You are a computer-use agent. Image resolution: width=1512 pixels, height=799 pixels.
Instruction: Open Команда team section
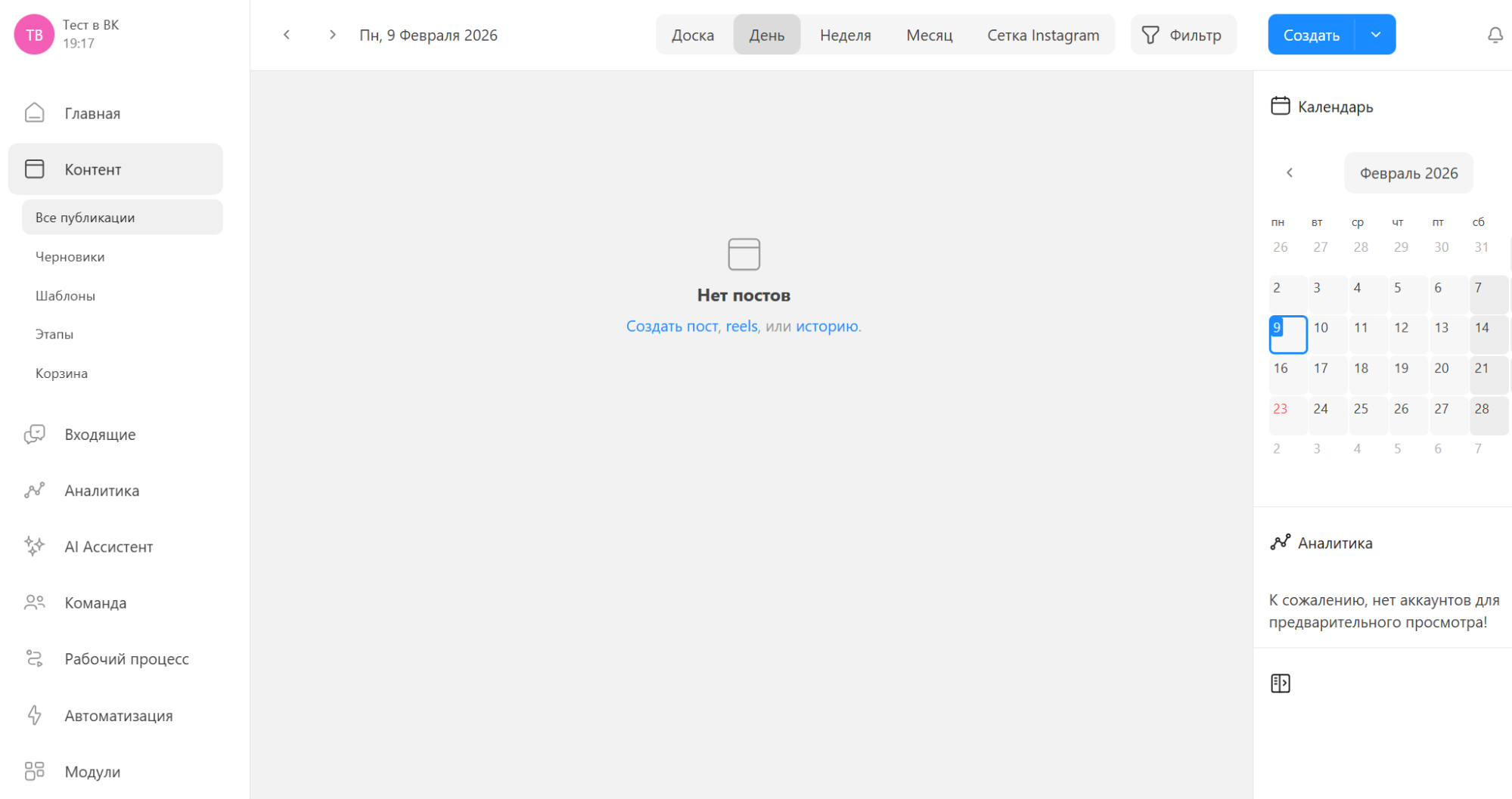pyautogui.click(x=95, y=603)
